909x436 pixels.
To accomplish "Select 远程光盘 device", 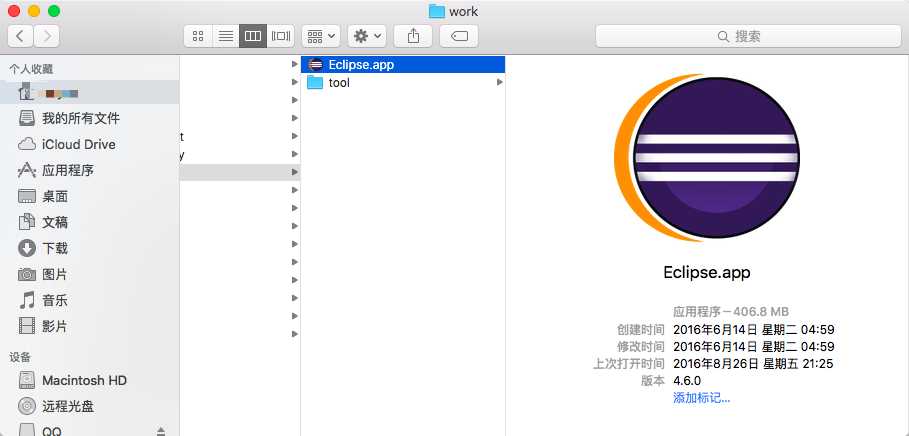I will 90,406.
